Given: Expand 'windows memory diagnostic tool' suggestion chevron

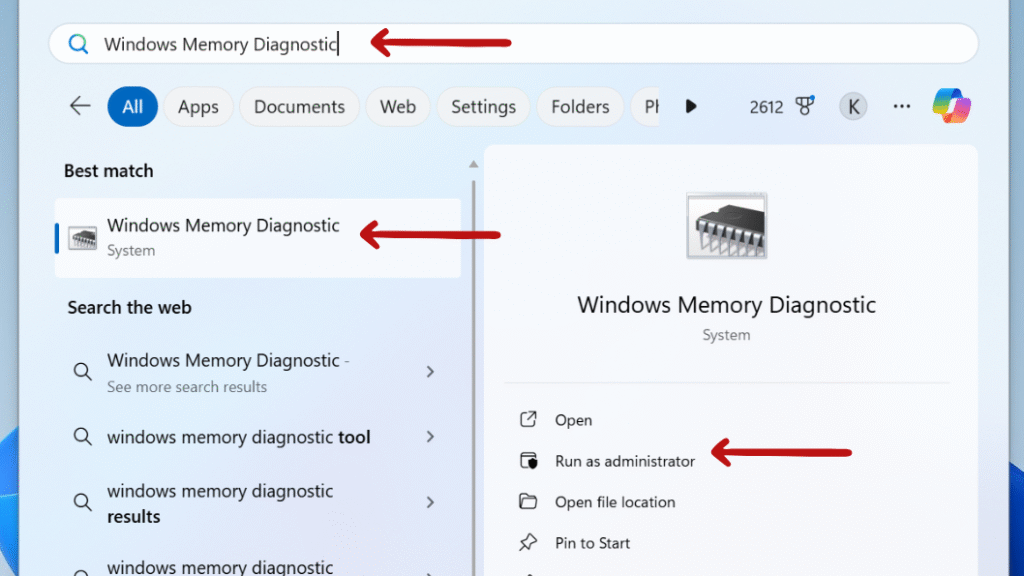Looking at the screenshot, I should [x=430, y=436].
